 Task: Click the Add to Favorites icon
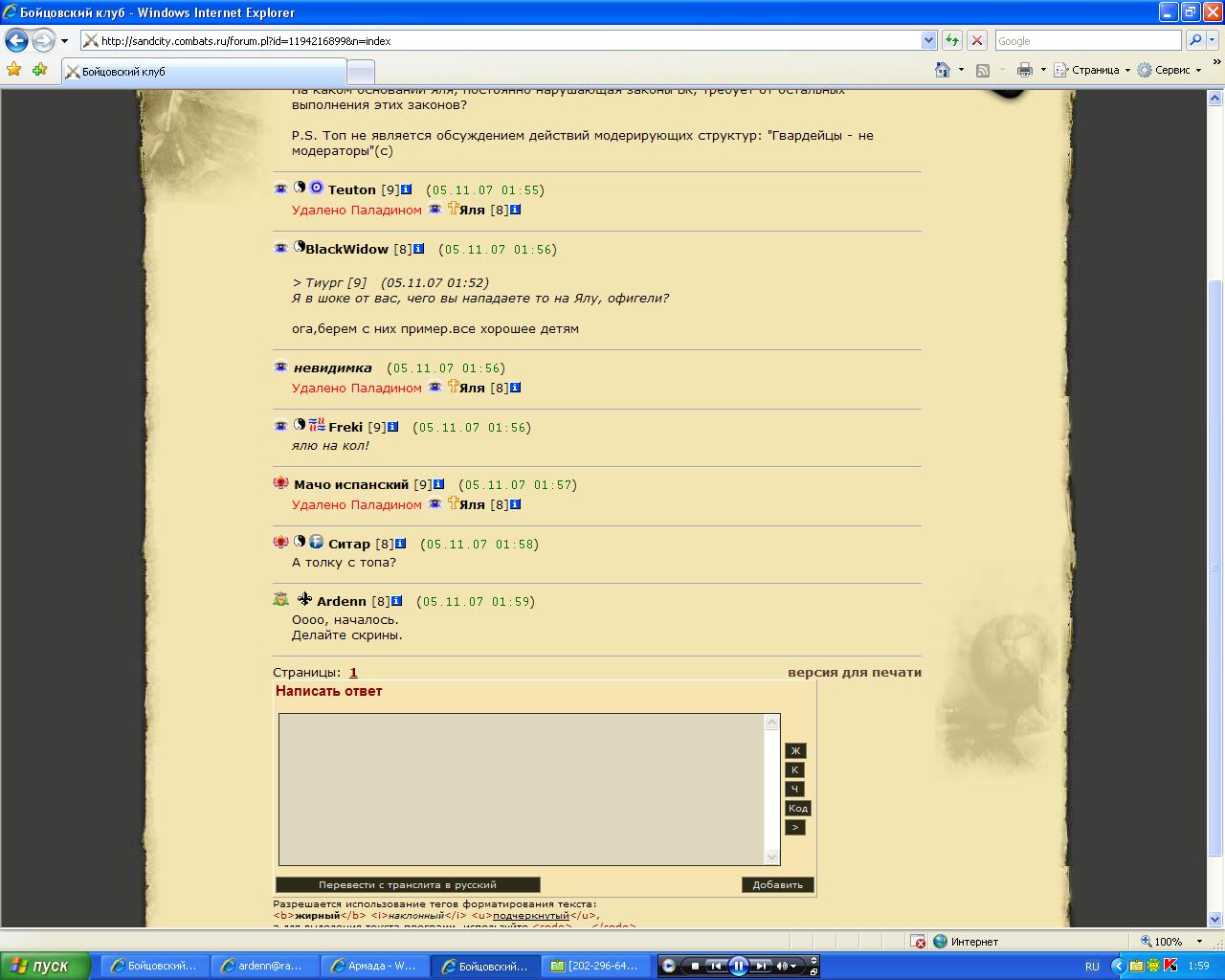[x=39, y=70]
